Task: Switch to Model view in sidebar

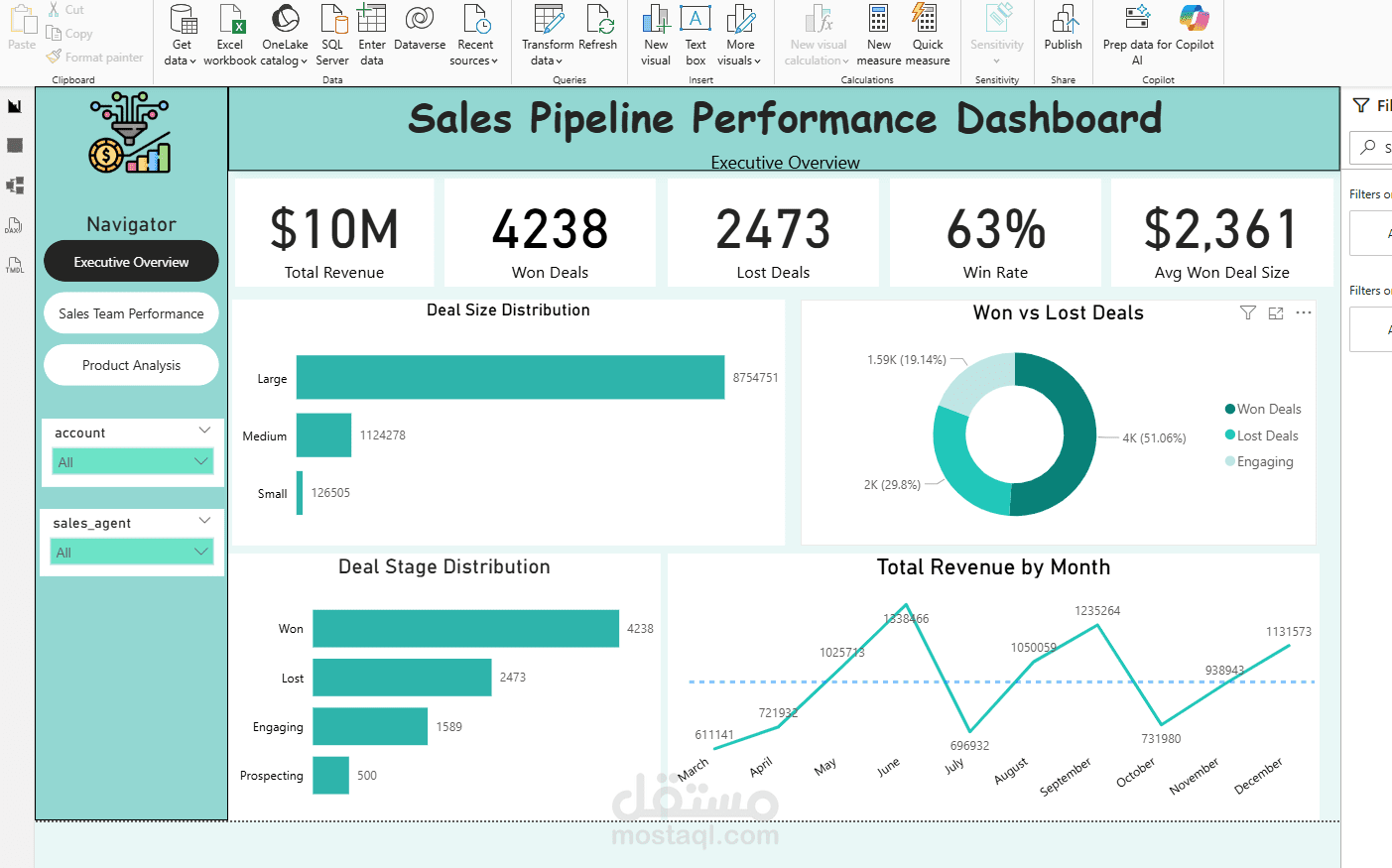Action: pos(15,186)
